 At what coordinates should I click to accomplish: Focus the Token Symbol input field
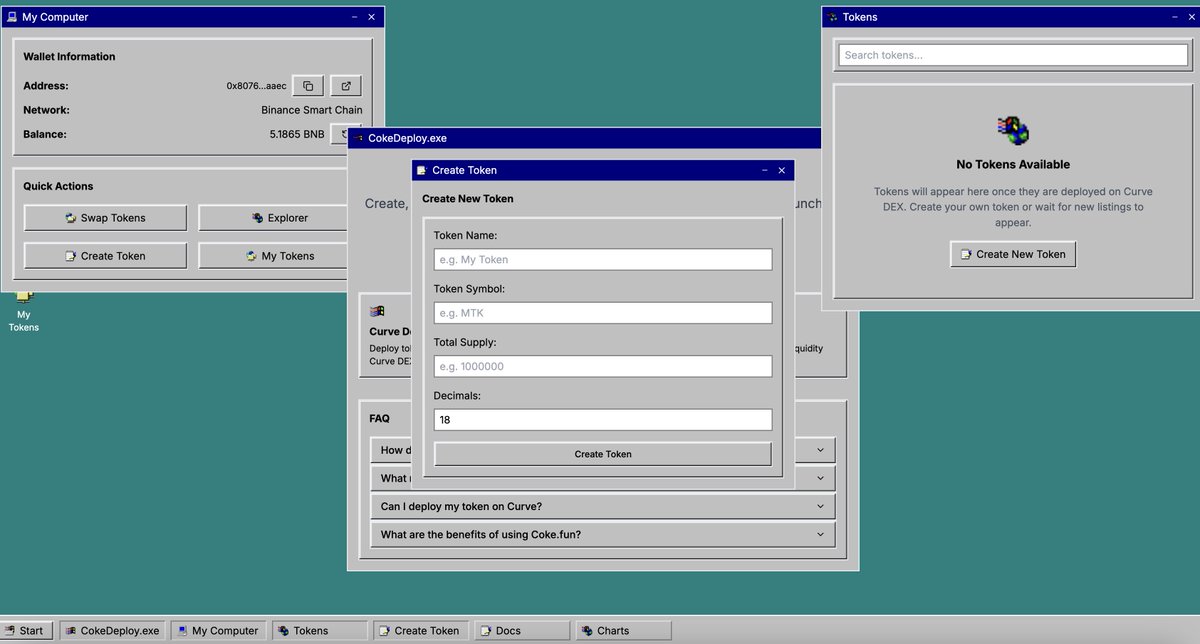point(603,313)
